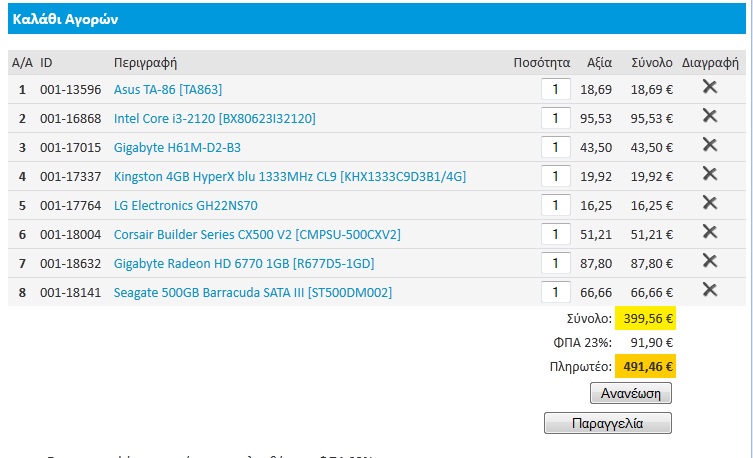Image resolution: width=753 pixels, height=458 pixels.
Task: Click the Περιγραφή column header
Action: click(x=145, y=63)
